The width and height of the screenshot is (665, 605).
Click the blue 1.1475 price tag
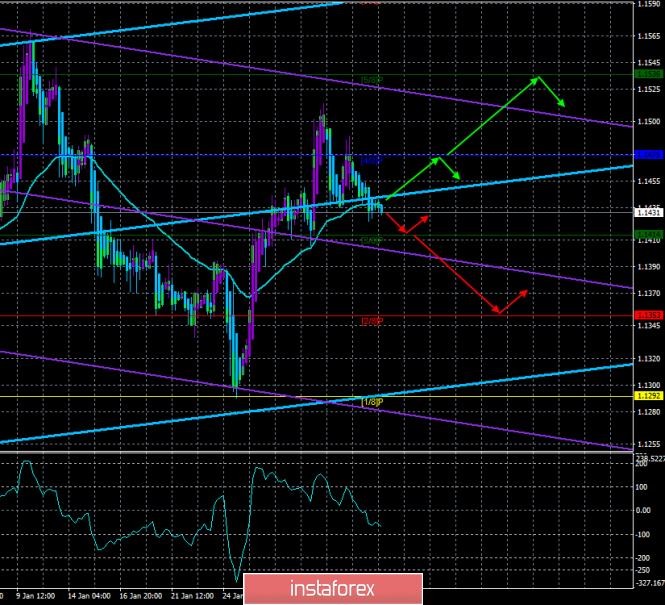pyautogui.click(x=649, y=154)
